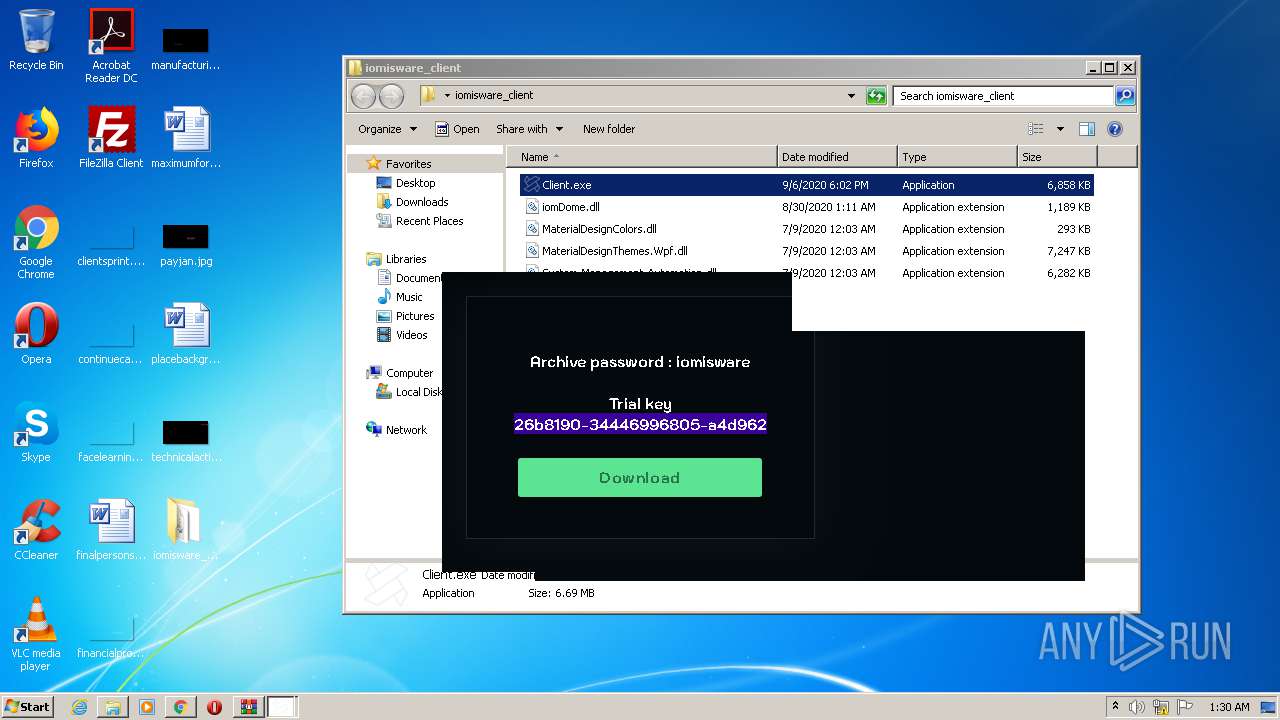Open Opera browser desktop shortcut
The image size is (1280, 720).
(36, 334)
